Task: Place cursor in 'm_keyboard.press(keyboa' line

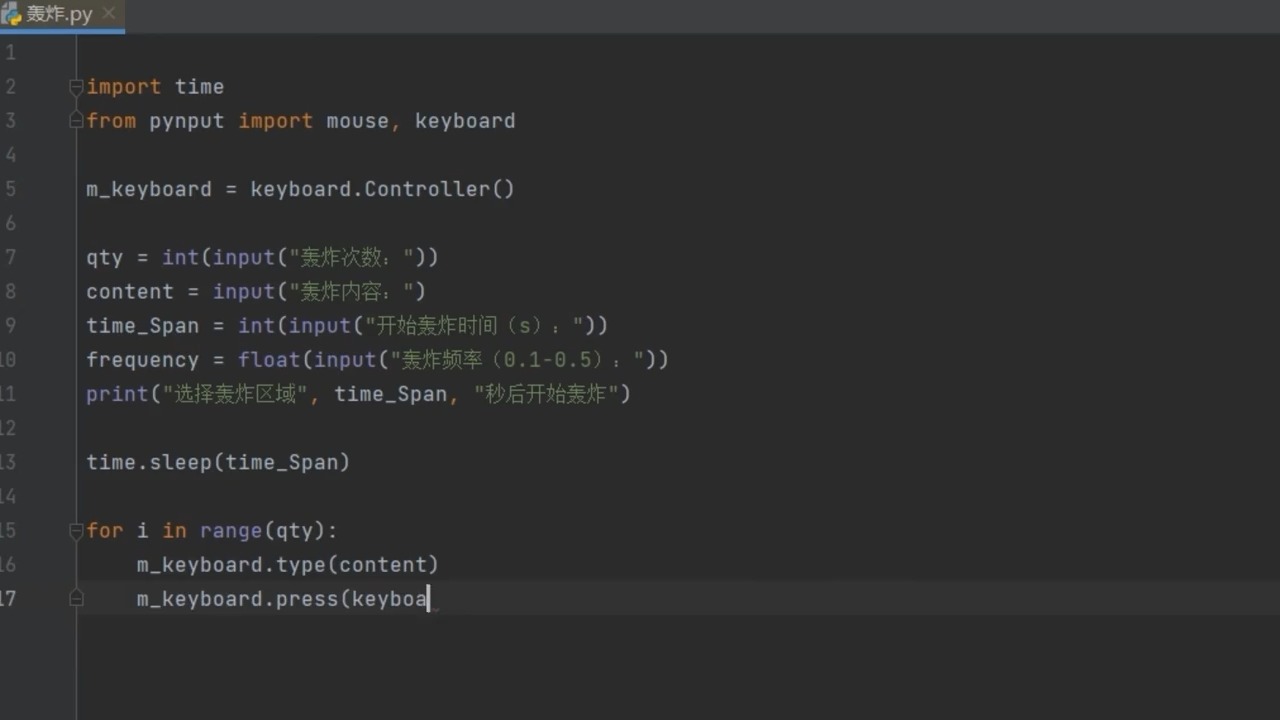Action: [x=283, y=599]
